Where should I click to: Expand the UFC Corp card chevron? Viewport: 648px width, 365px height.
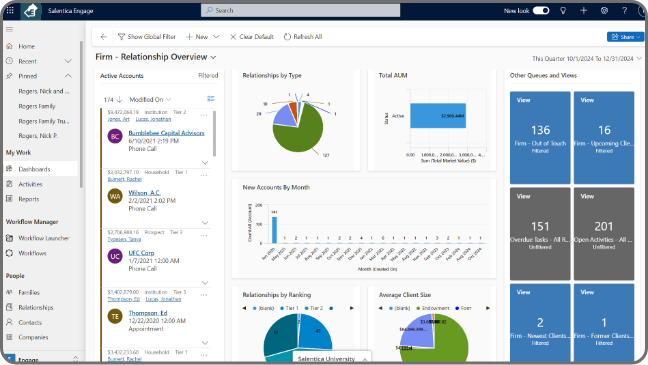[205, 282]
